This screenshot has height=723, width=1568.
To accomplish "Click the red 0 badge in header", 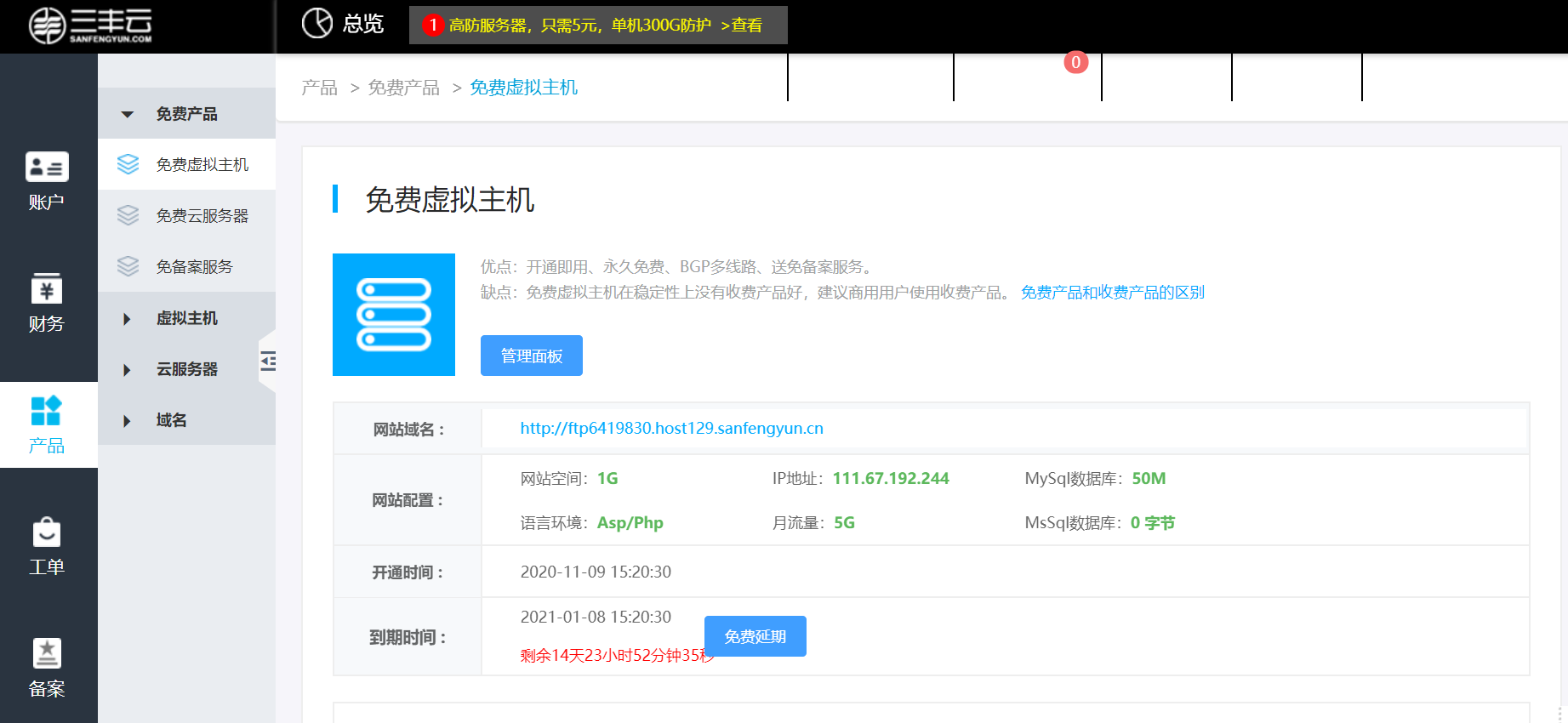I will [x=1076, y=62].
